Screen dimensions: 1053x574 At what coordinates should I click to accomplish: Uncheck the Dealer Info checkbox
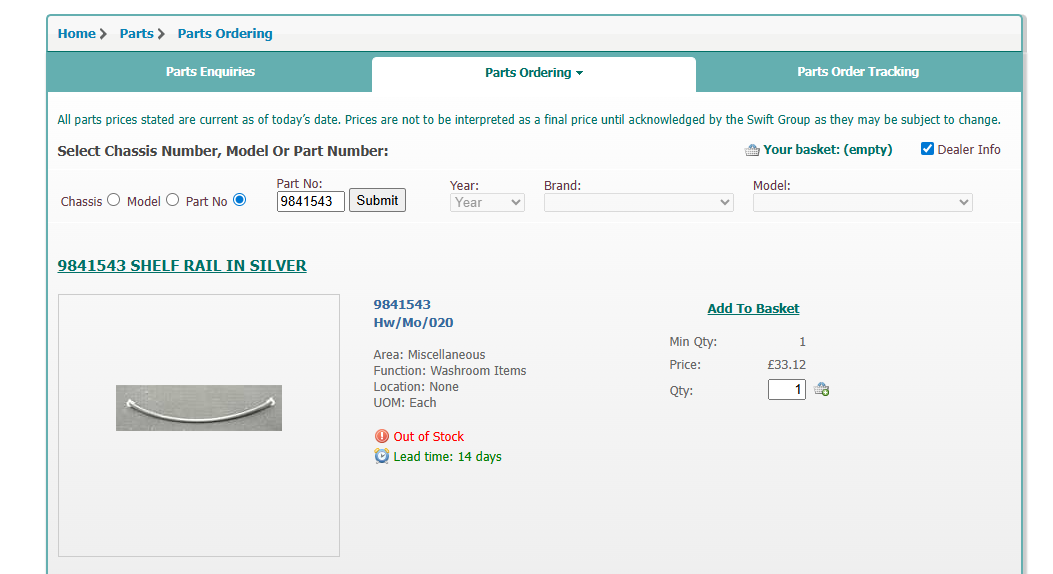click(x=927, y=149)
